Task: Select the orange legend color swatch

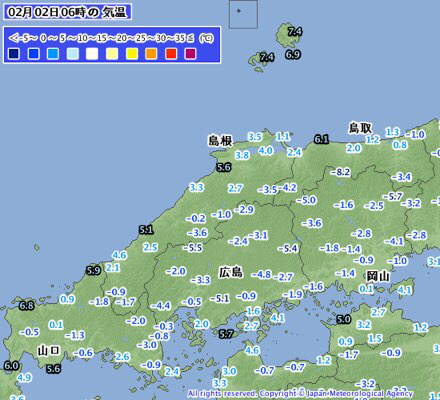Action: point(151,54)
